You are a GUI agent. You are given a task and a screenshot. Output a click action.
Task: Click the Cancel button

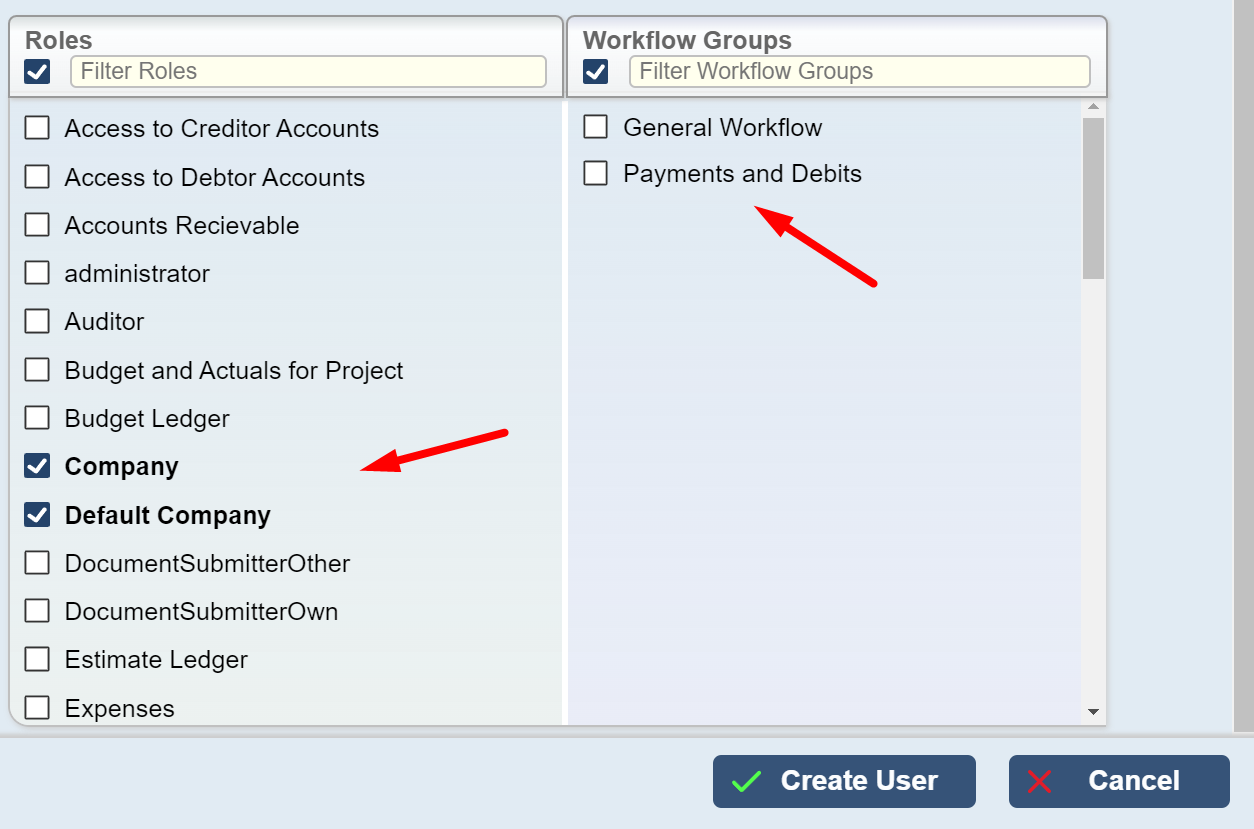(1118, 781)
